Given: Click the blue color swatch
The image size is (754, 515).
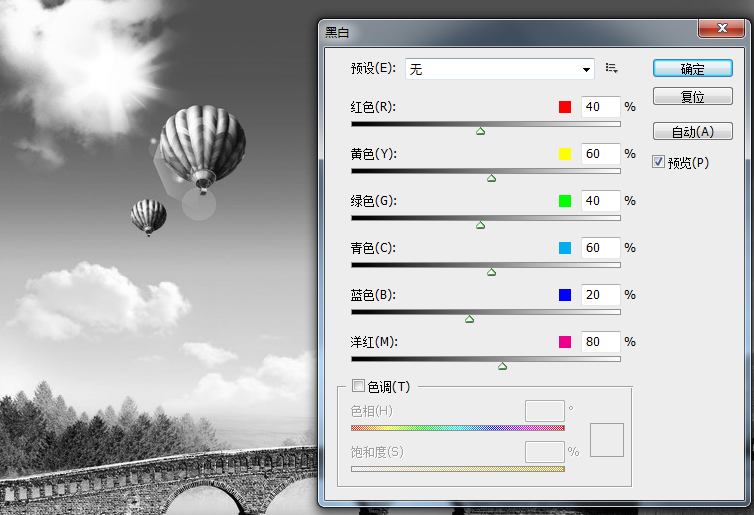Looking at the screenshot, I should [565, 295].
